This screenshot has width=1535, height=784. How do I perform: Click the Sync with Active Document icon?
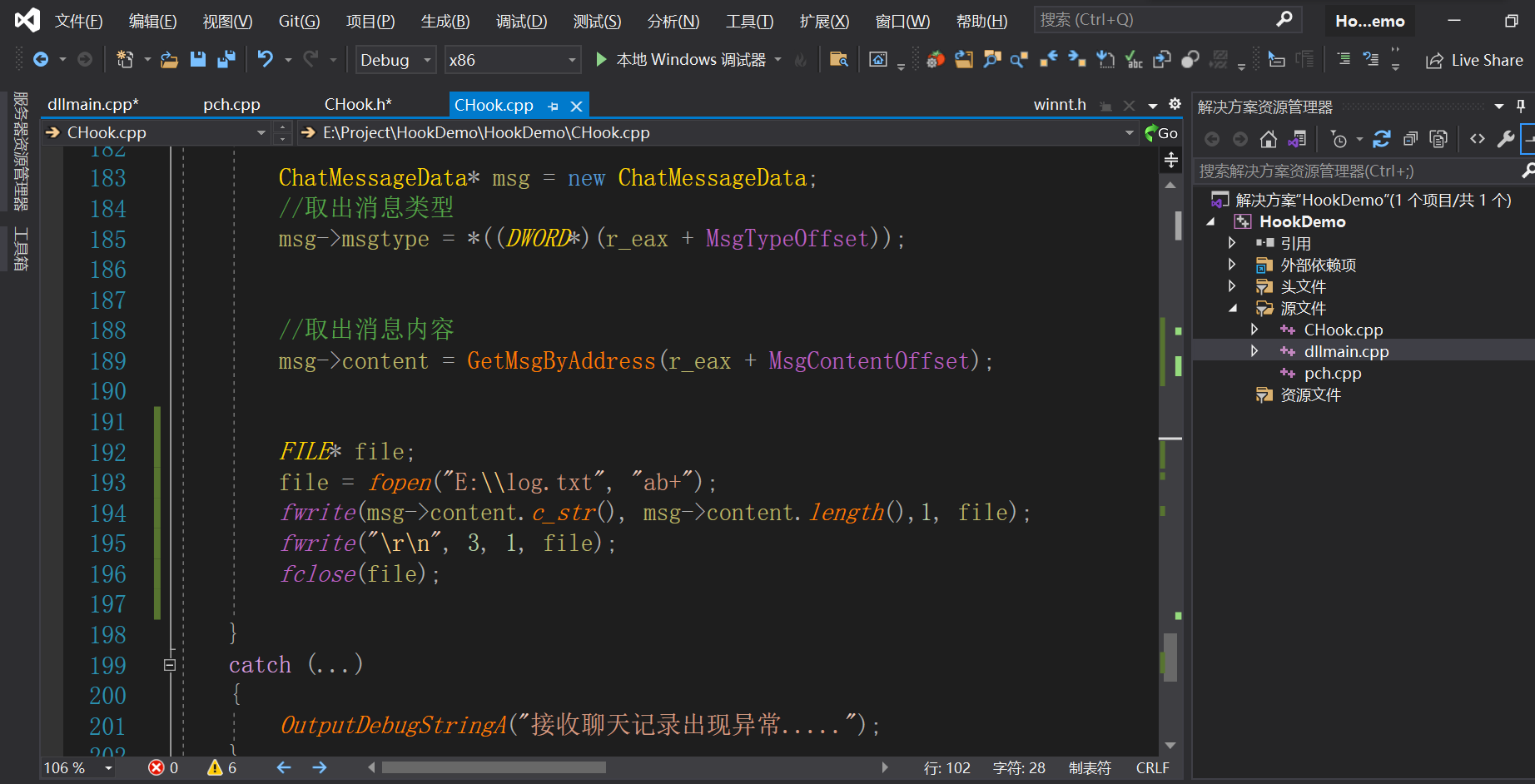[x=1297, y=139]
